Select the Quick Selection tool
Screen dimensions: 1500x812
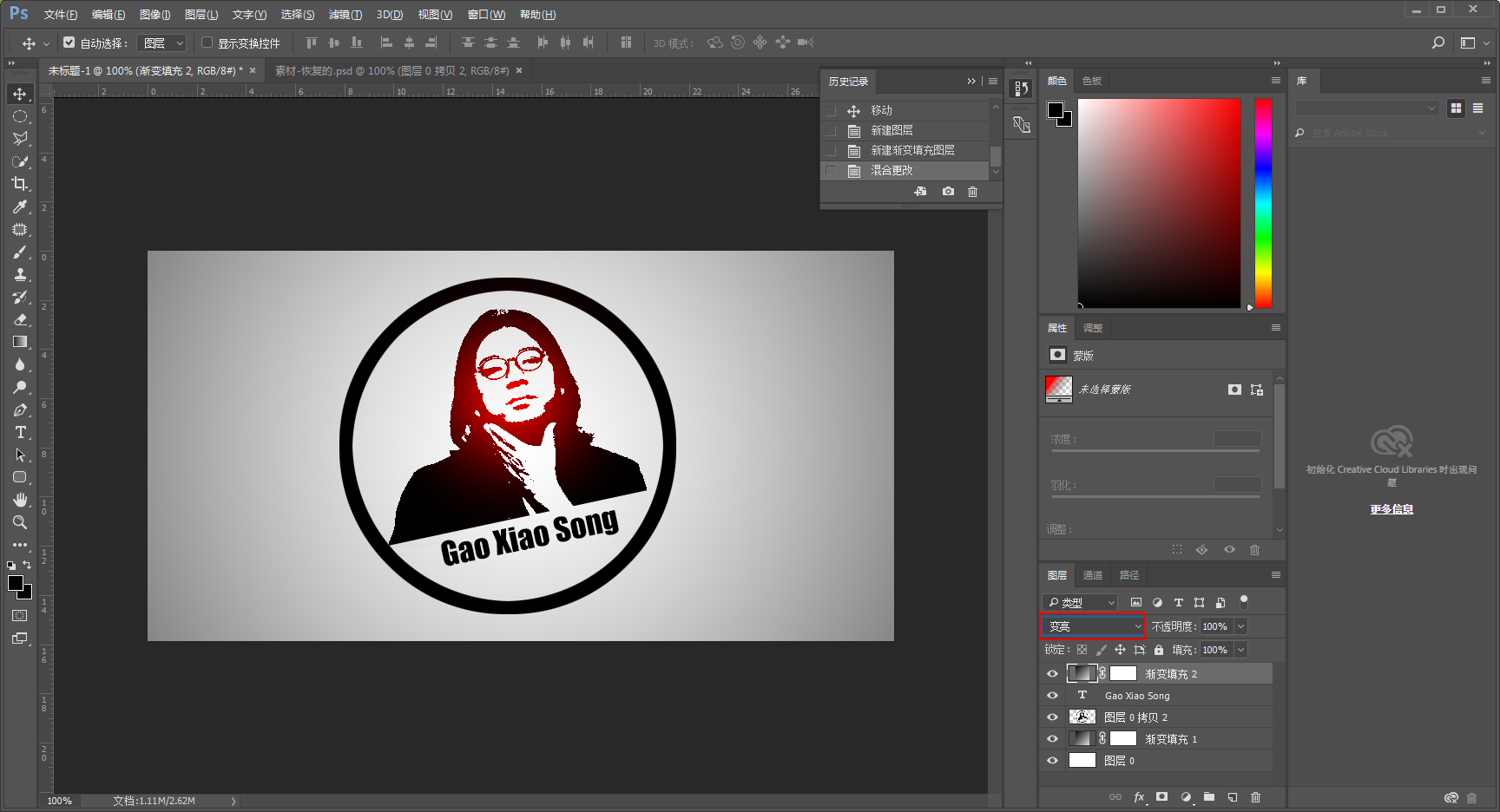point(20,161)
